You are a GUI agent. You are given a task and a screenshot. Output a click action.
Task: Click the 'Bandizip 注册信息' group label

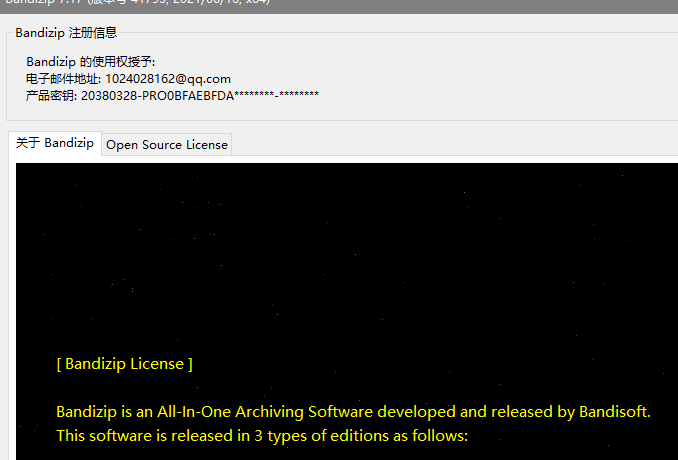click(x=66, y=33)
